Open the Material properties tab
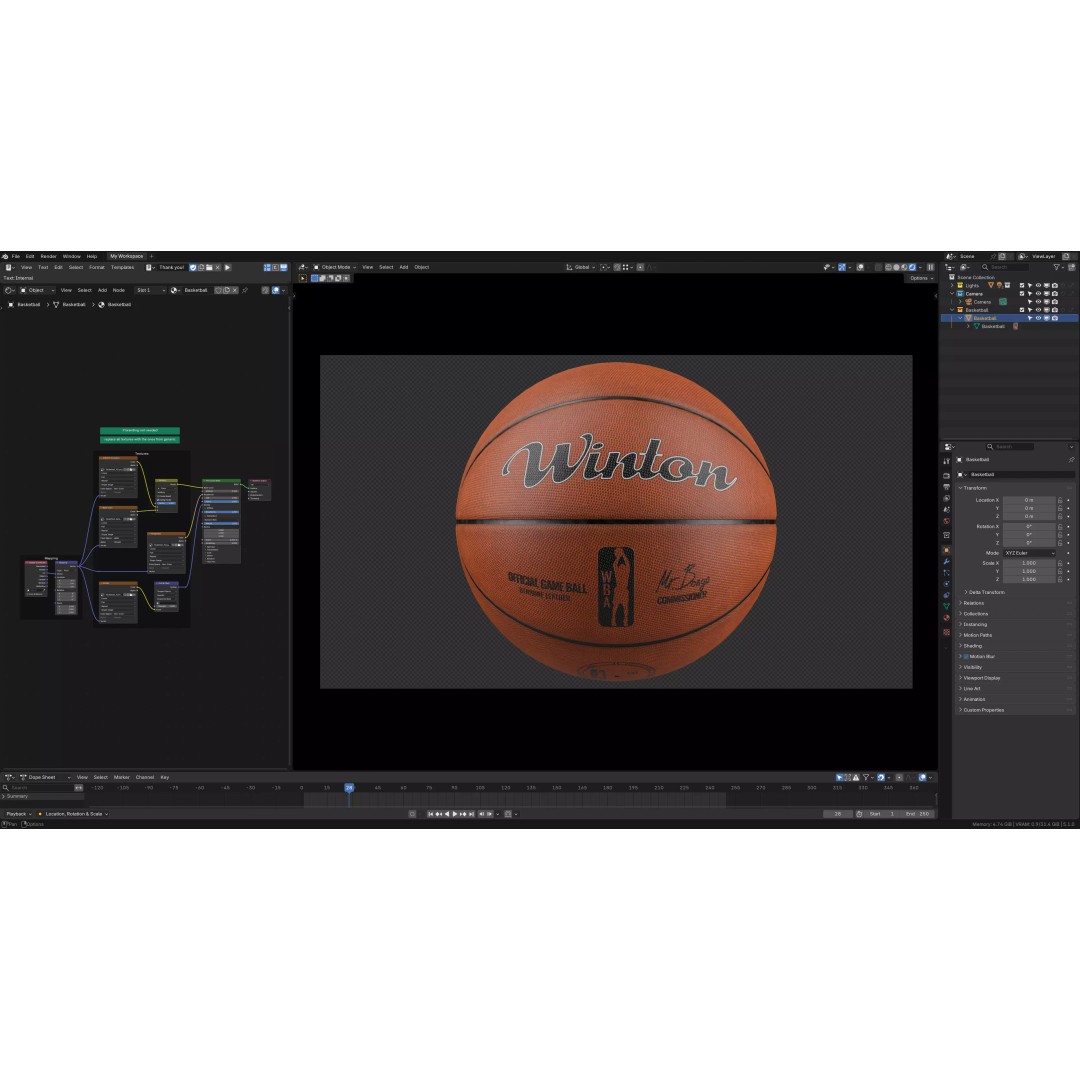This screenshot has height=1080, width=1080. click(946, 618)
